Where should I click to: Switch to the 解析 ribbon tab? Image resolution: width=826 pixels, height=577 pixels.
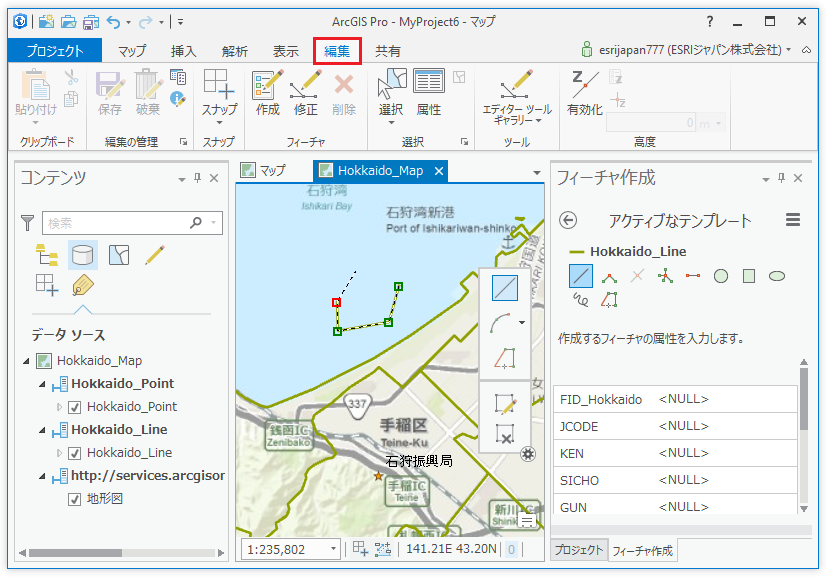tap(234, 51)
